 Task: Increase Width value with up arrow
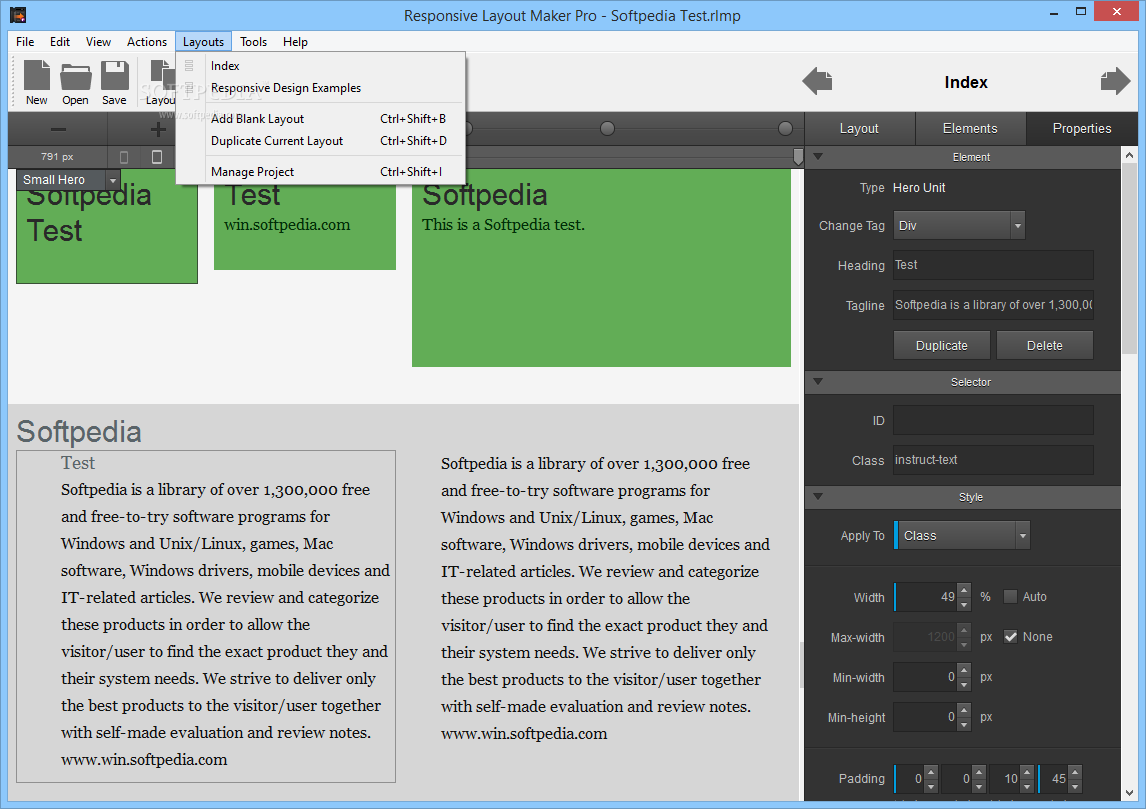point(964,590)
